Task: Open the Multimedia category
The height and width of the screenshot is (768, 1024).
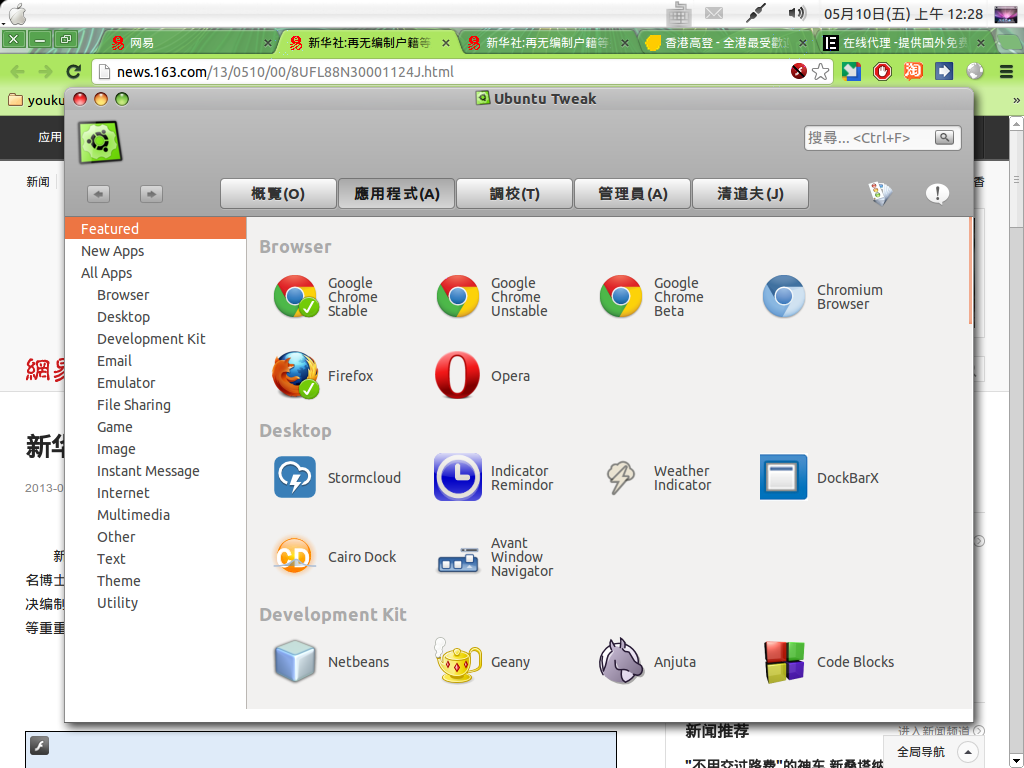Action: coord(155,515)
